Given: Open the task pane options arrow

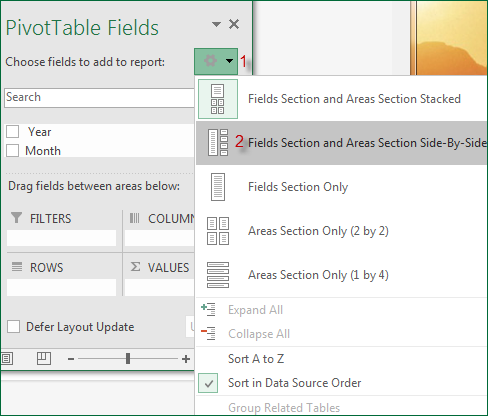Looking at the screenshot, I should point(216,24).
